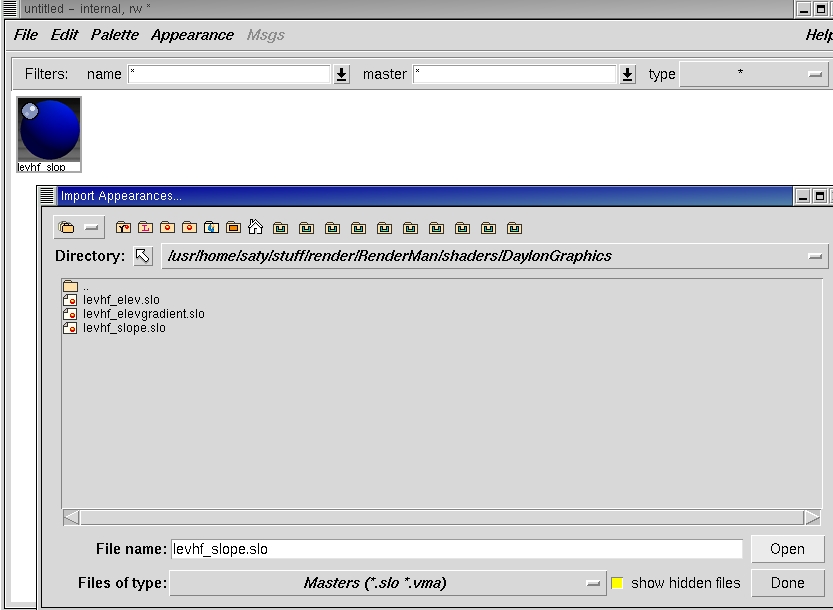Select levhf_elev.slo in the file list

click(x=111, y=300)
